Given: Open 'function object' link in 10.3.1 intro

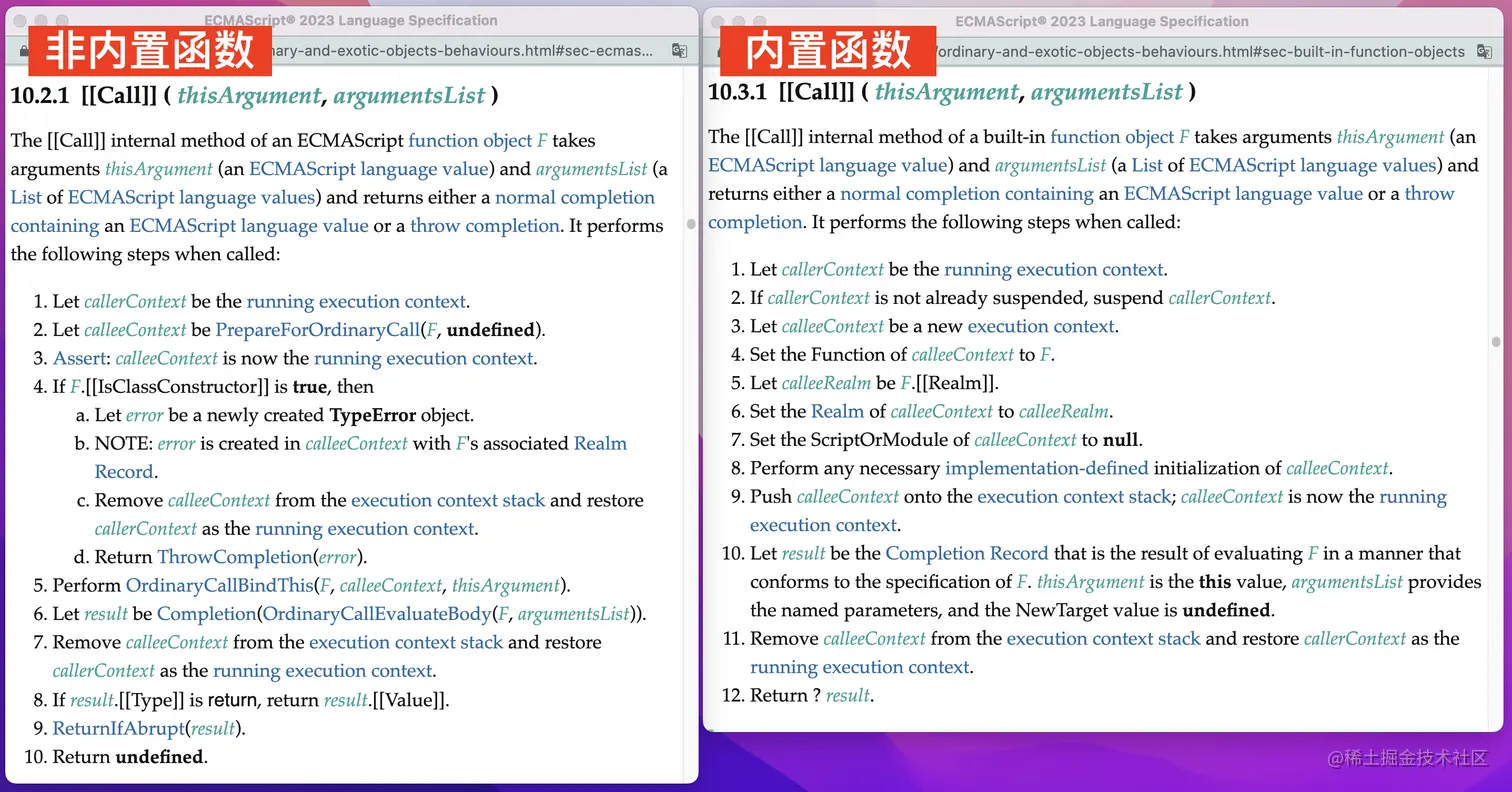Looking at the screenshot, I should point(1112,137).
